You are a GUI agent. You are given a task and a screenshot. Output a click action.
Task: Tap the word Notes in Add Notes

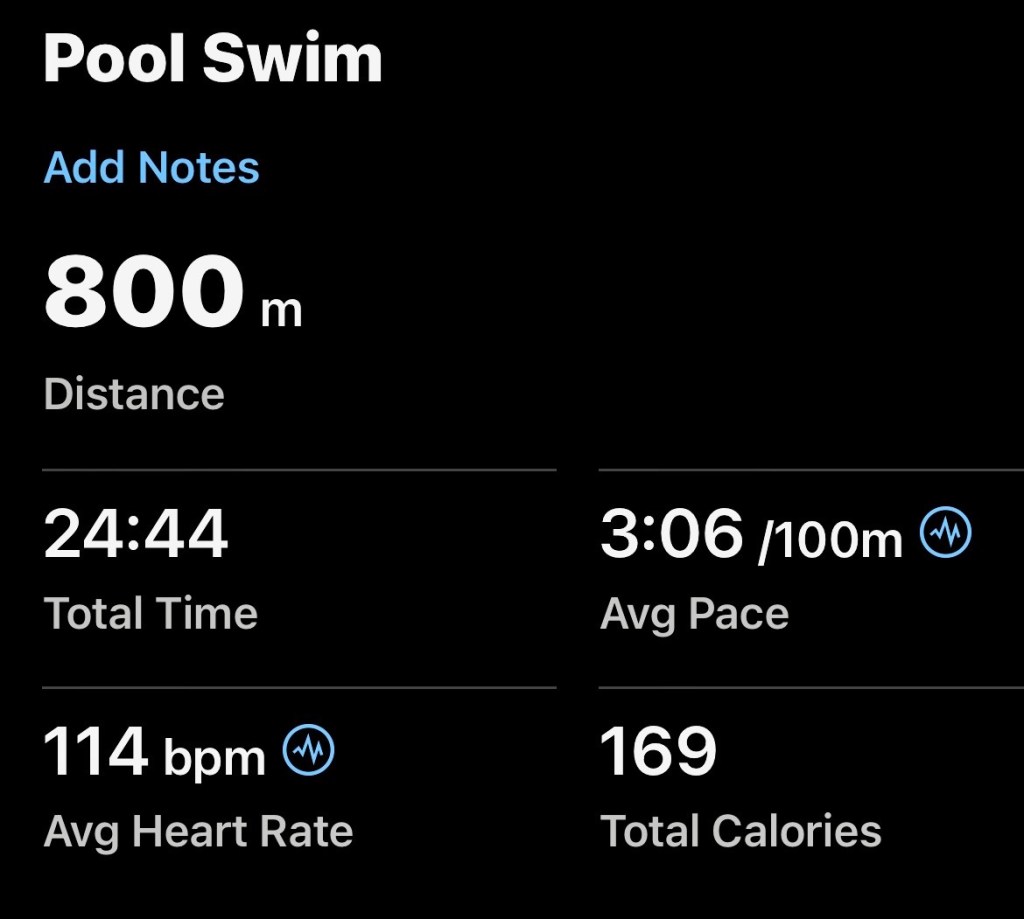(199, 167)
